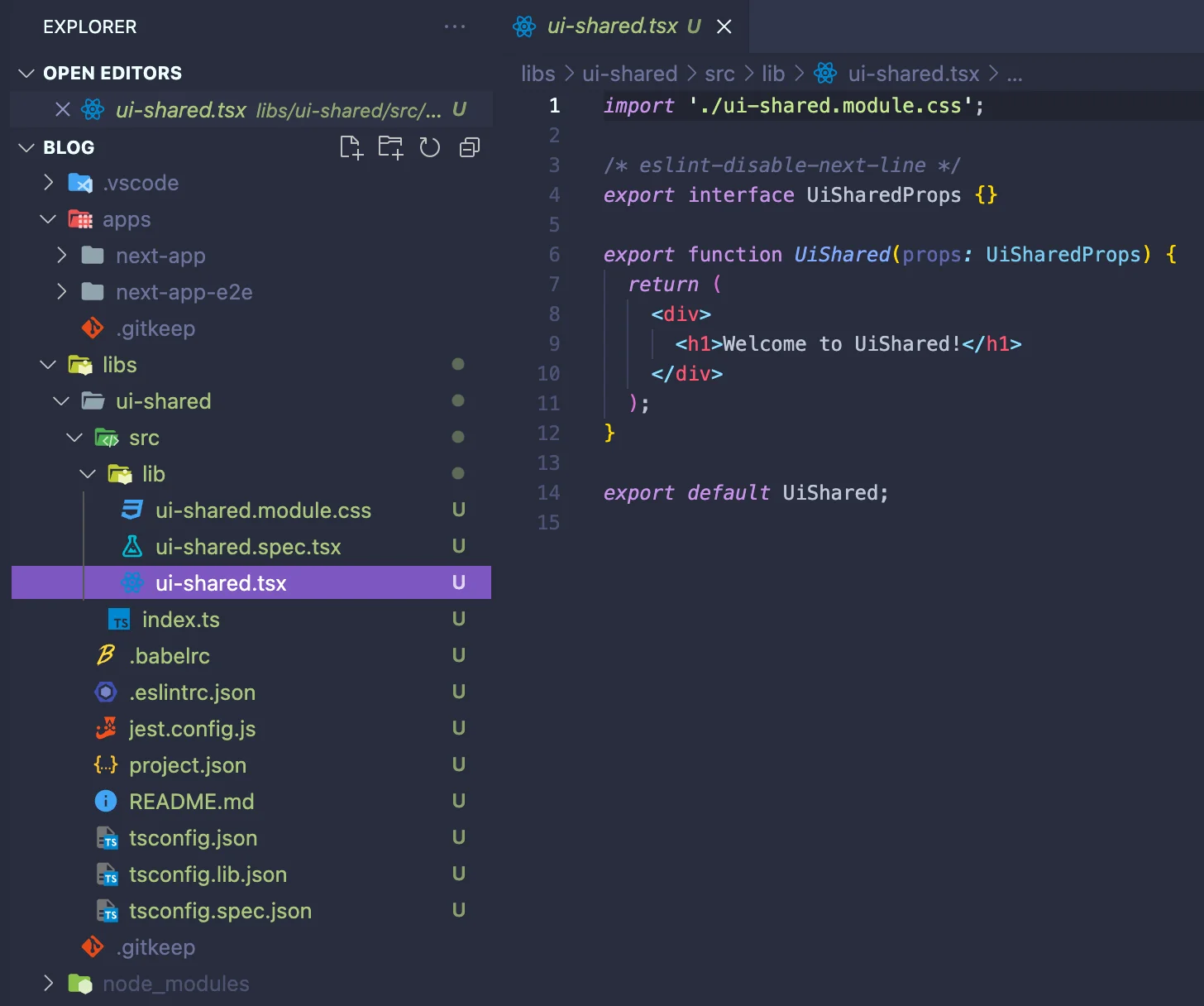Click the test beaker icon on ui-shared.spec.tsx

click(132, 546)
